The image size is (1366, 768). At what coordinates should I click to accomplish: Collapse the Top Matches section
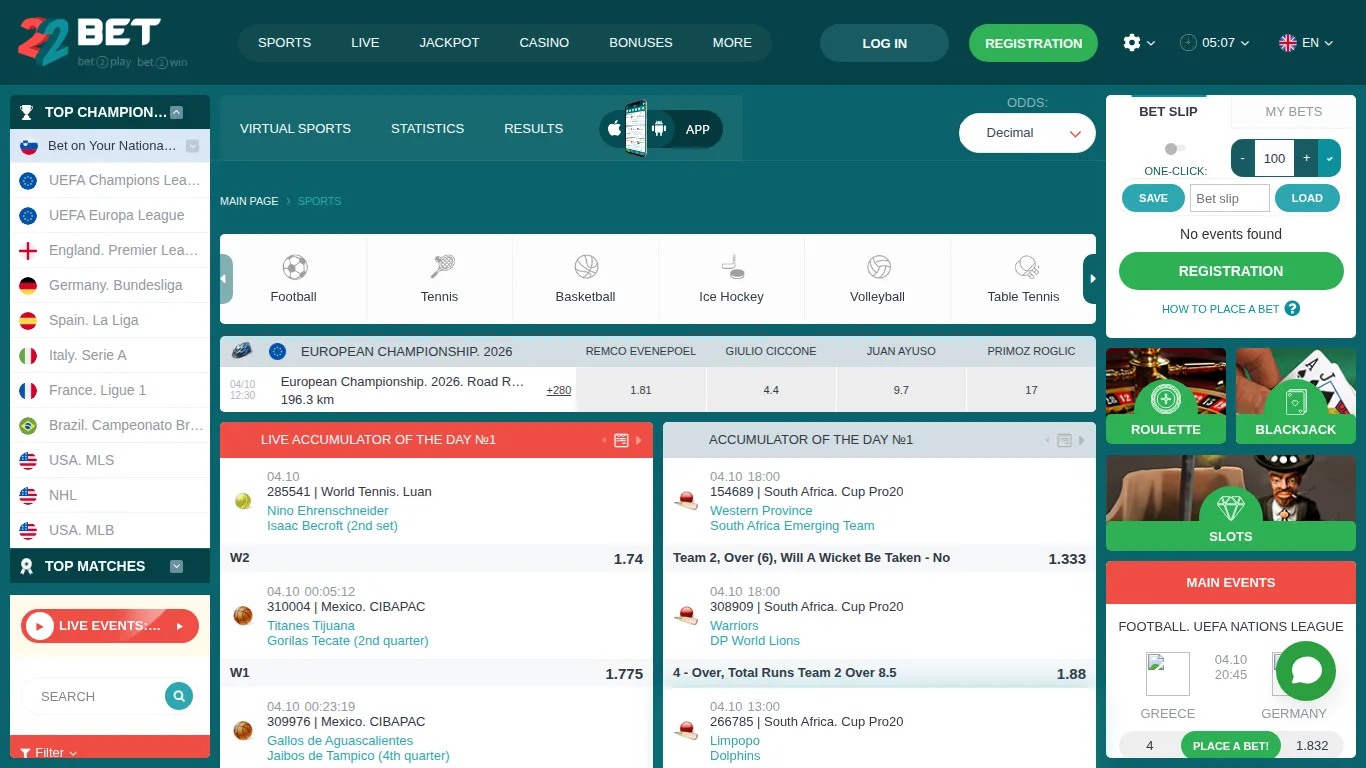pos(177,566)
